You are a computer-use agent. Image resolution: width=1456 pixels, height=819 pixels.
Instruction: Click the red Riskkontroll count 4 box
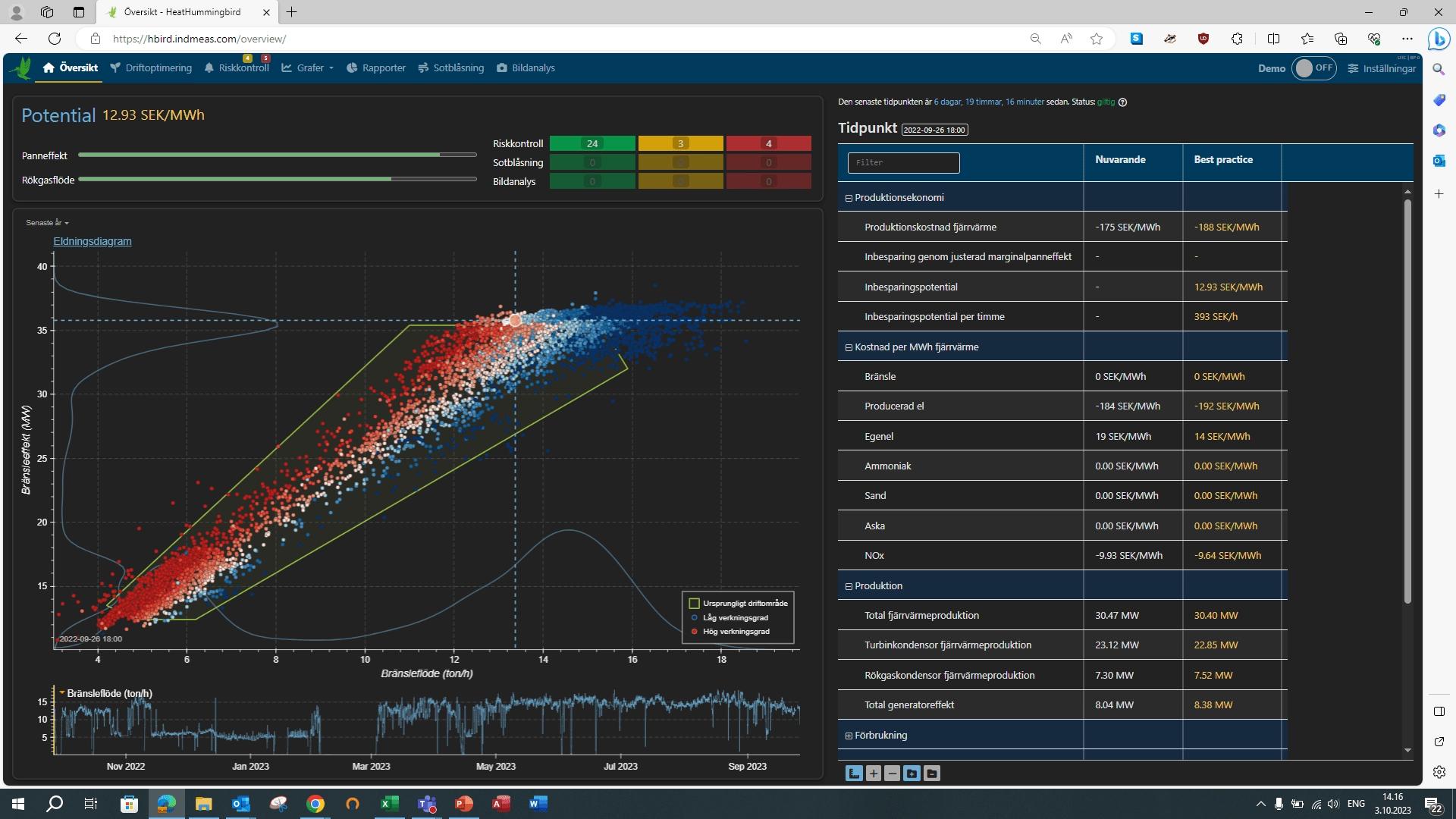768,143
